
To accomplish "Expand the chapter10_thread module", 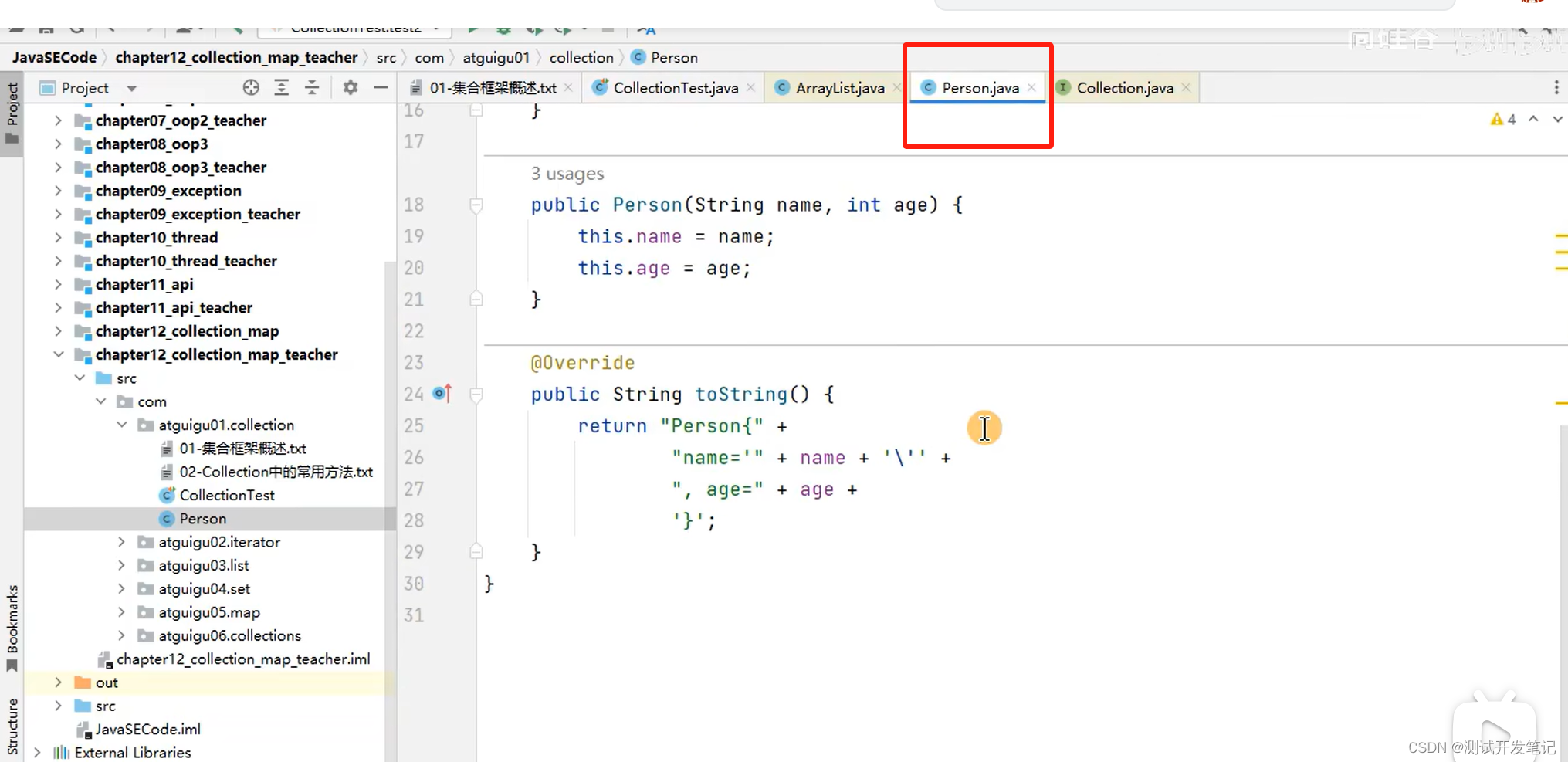I will 58,237.
